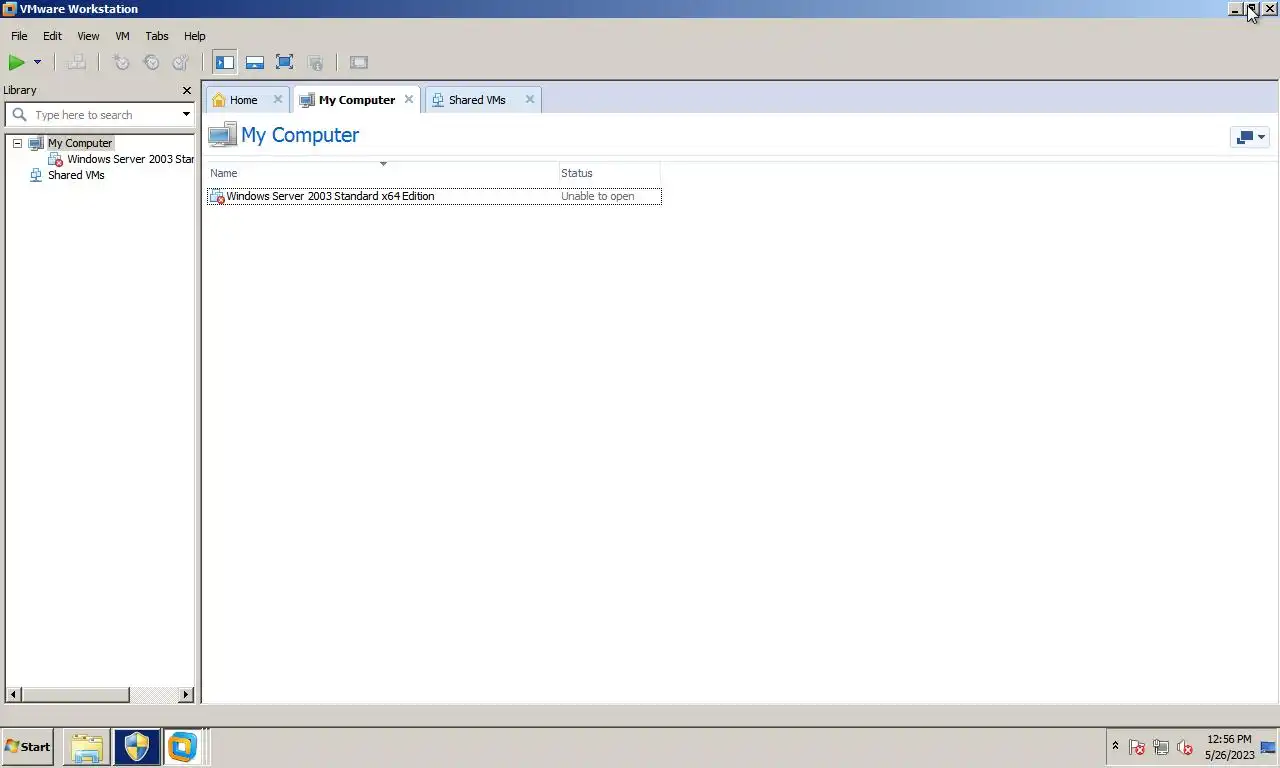1280x768 pixels.
Task: Collapse the My Computer tree node
Action: [x=17, y=143]
